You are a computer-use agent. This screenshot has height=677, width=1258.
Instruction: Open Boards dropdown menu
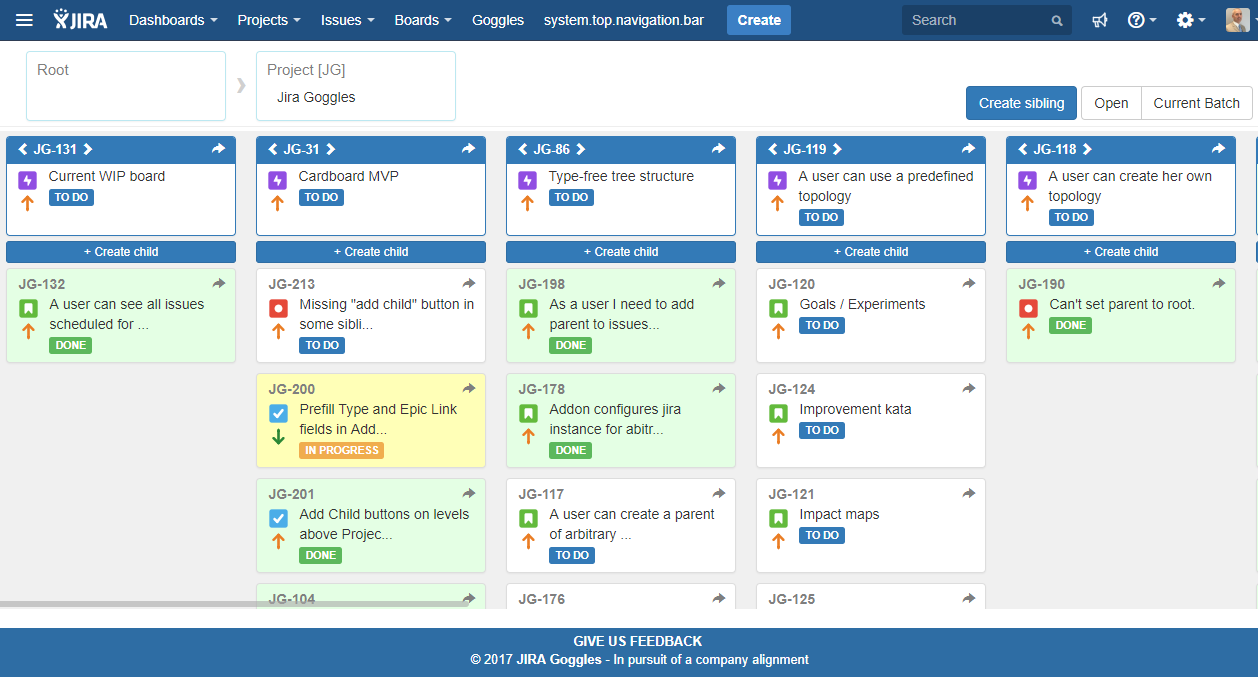[423, 20]
